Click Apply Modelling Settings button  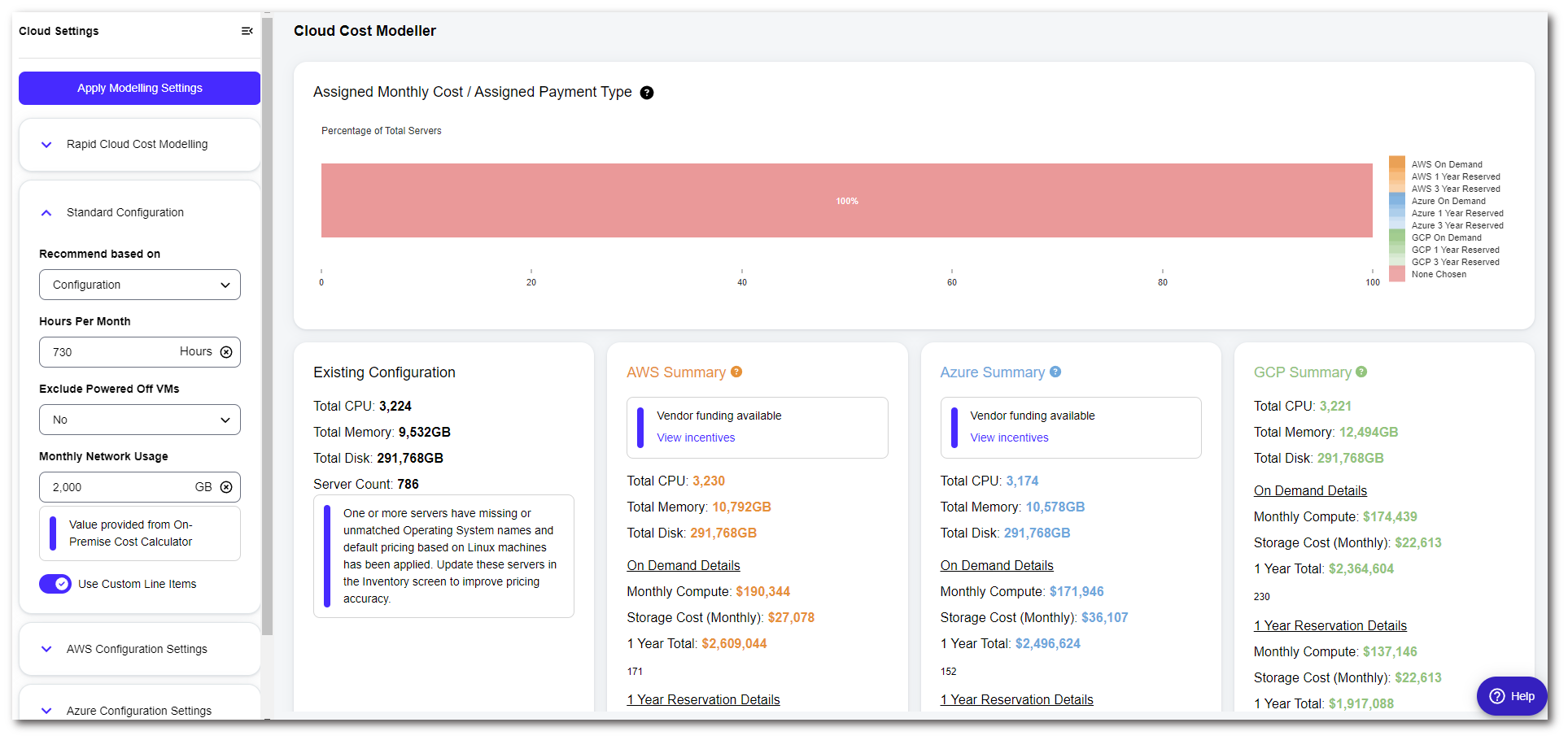pos(139,88)
